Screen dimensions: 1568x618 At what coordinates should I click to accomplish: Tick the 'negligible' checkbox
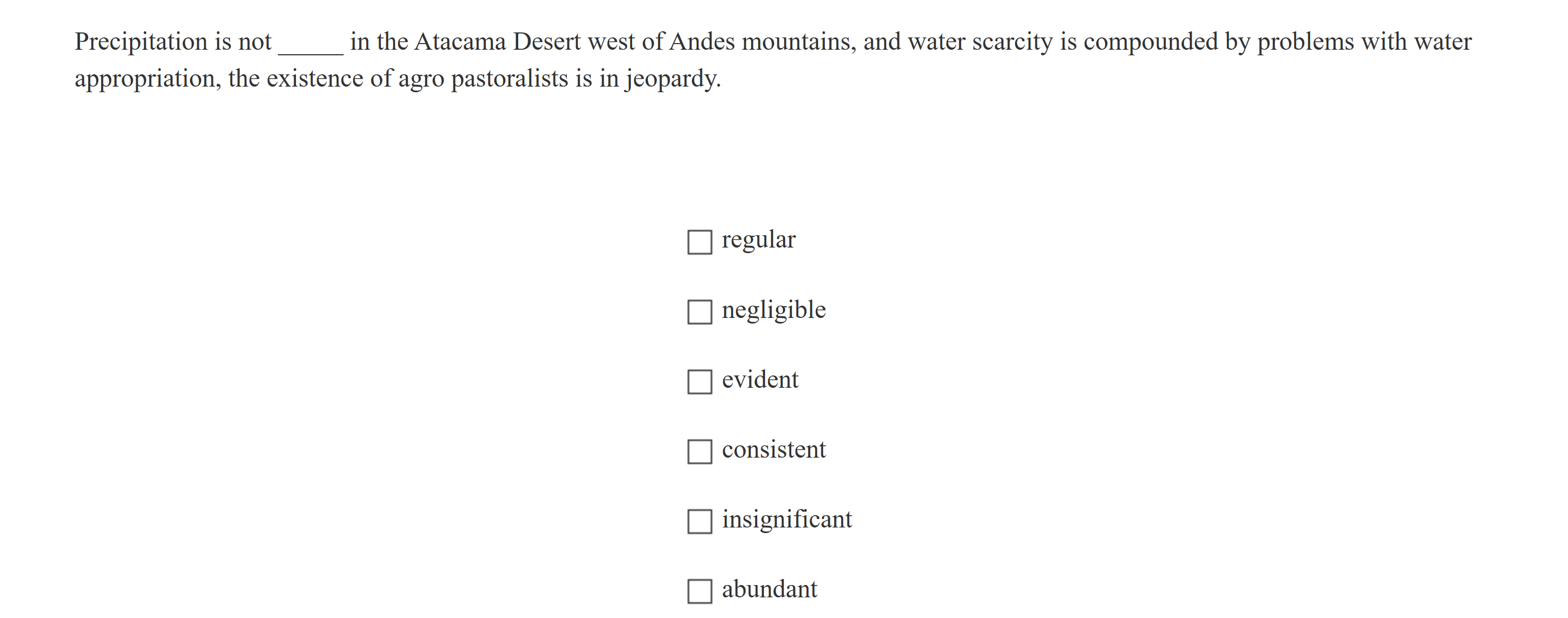(x=699, y=312)
